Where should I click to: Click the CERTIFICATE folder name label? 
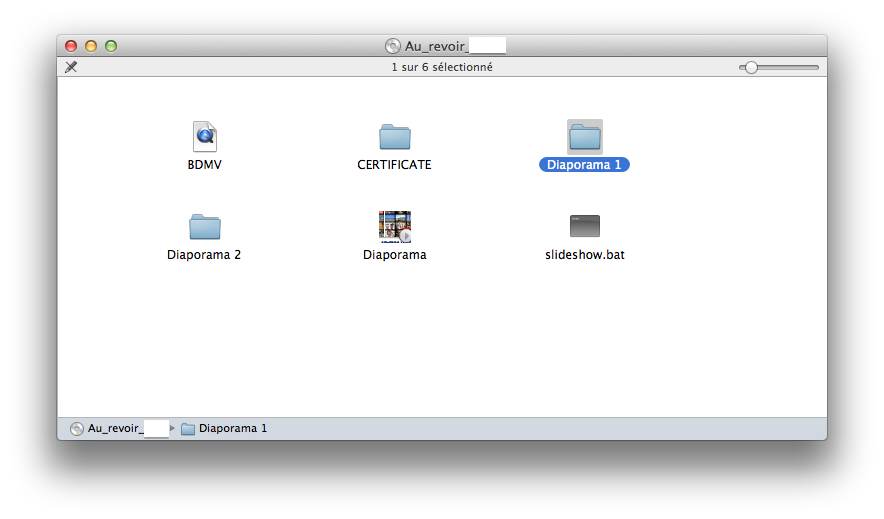point(394,165)
